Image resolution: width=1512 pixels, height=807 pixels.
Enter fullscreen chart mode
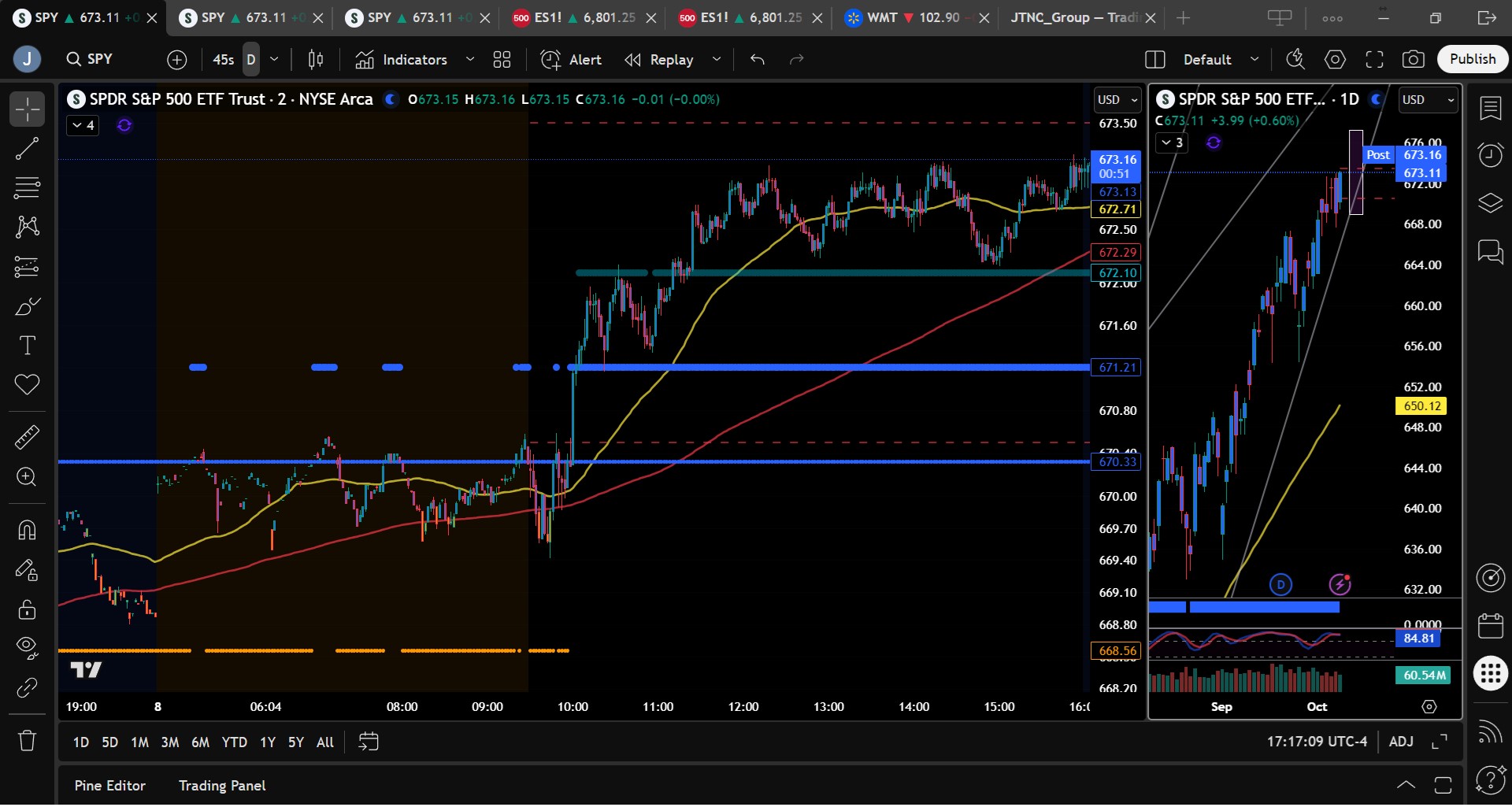click(1375, 59)
